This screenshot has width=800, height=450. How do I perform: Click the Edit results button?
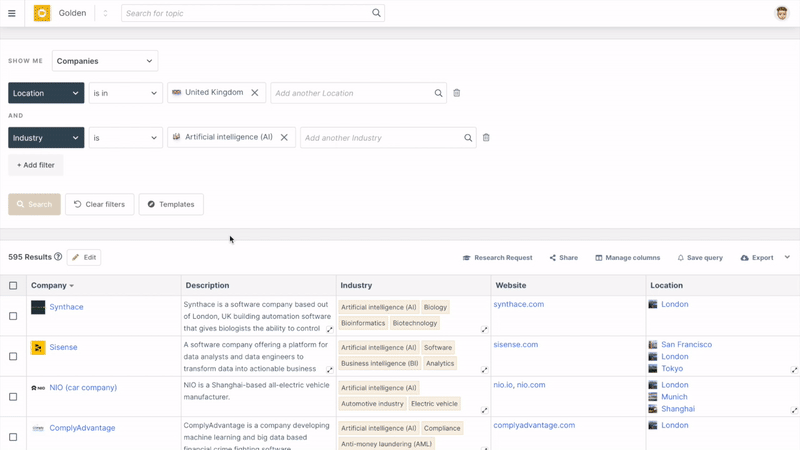(x=84, y=257)
